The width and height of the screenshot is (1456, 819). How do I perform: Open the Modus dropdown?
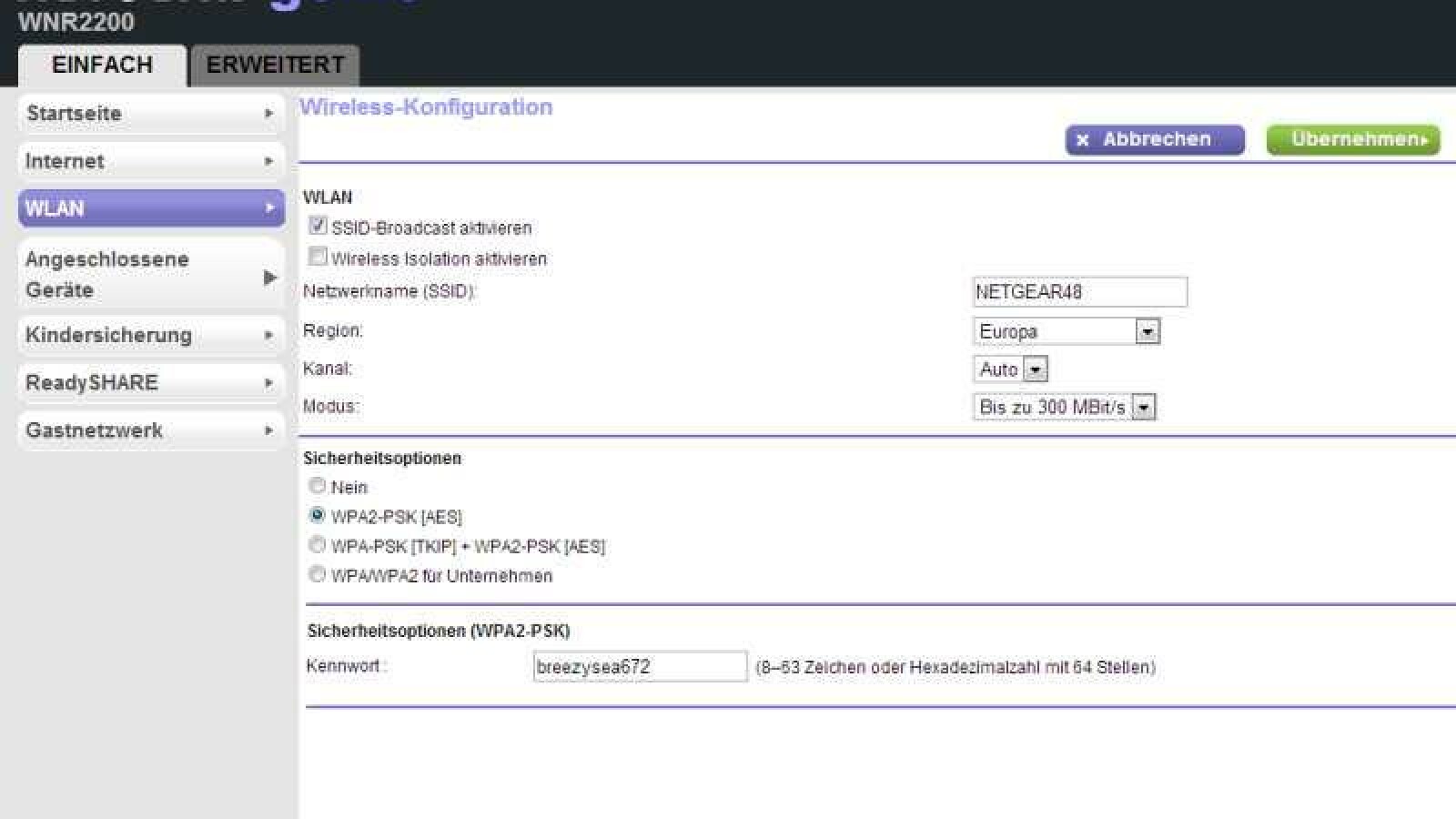pos(1144,407)
